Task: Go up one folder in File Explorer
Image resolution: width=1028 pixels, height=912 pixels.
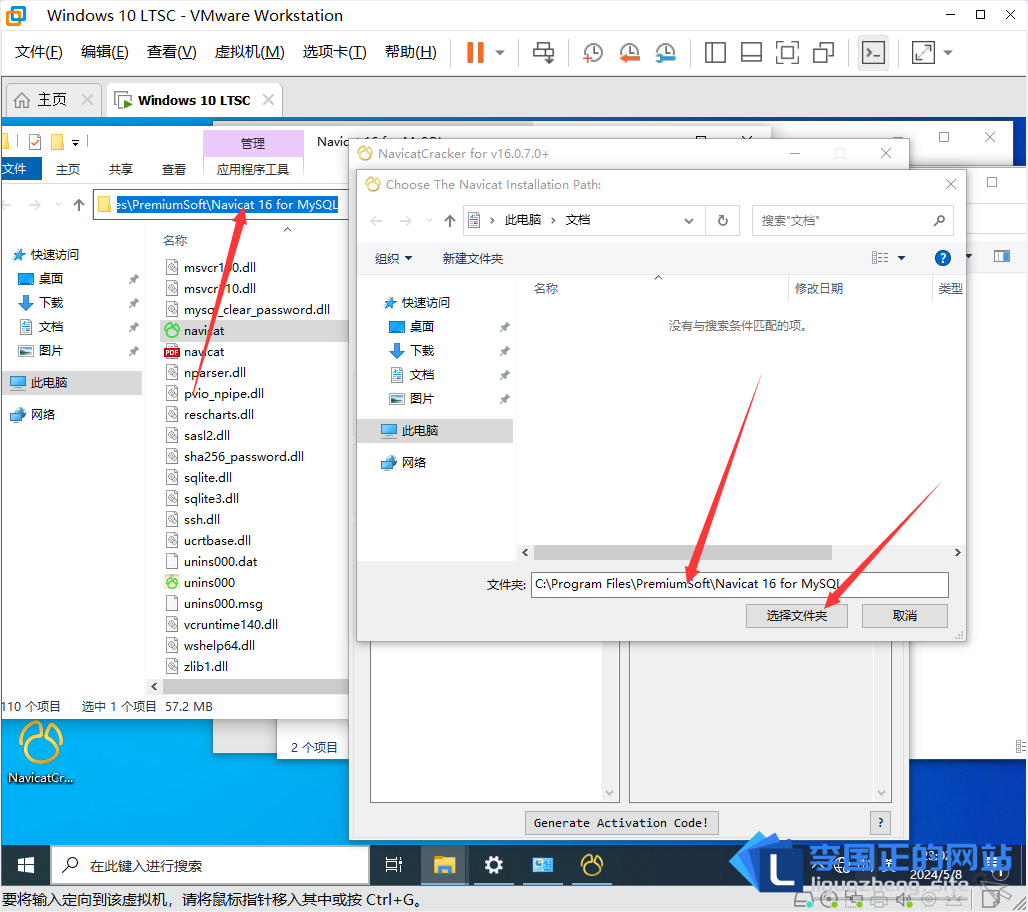Action: (x=79, y=205)
